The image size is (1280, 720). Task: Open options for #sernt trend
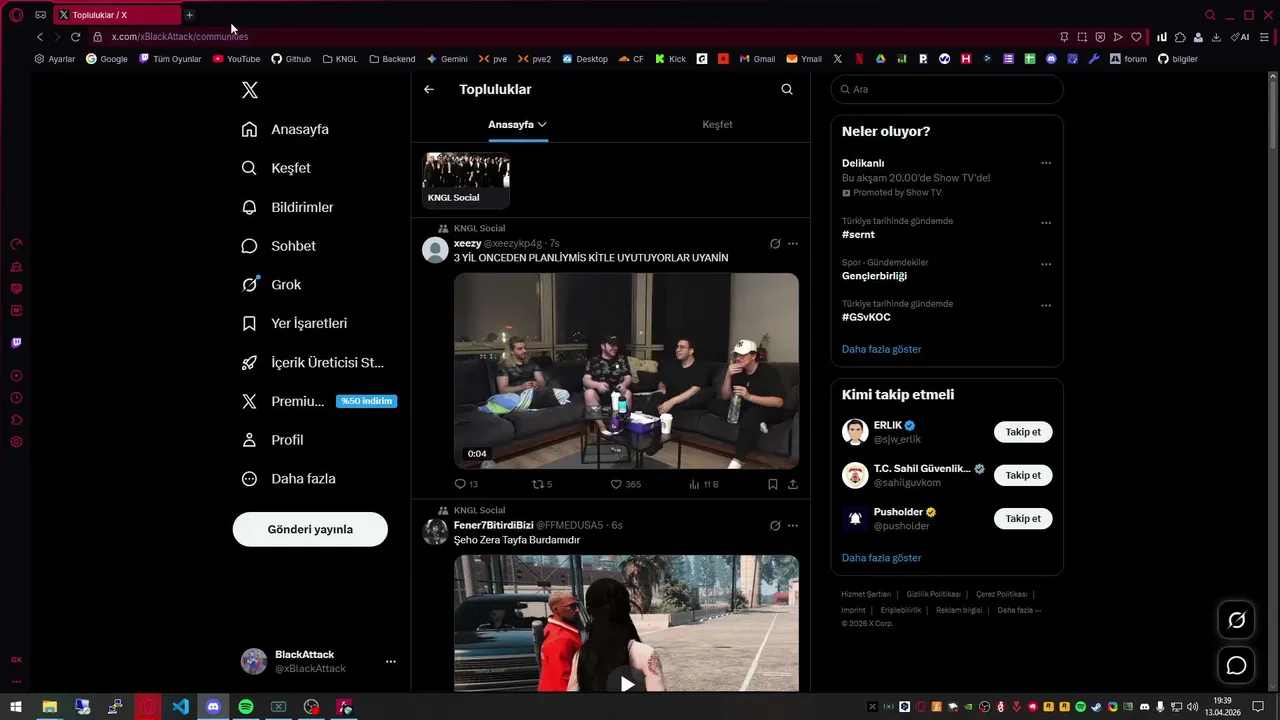click(1046, 223)
